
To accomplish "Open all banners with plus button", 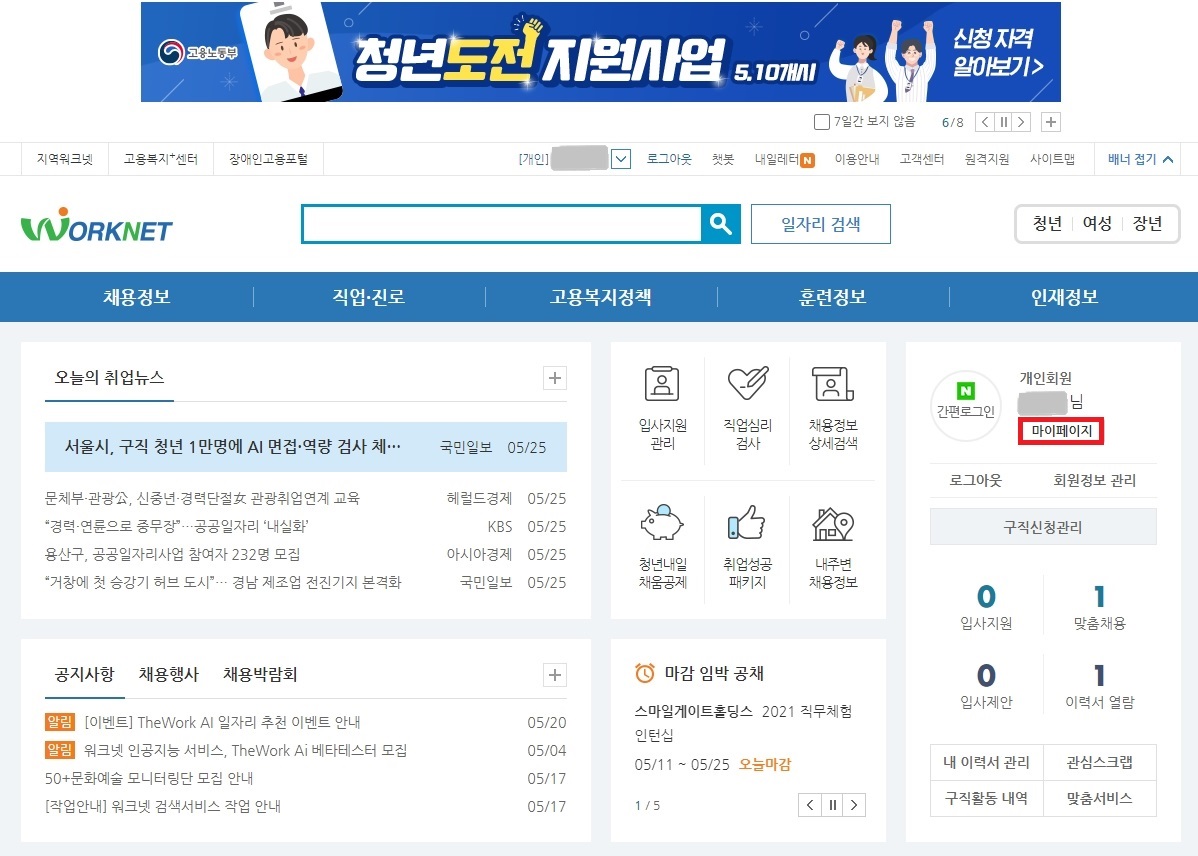I will [x=1051, y=122].
